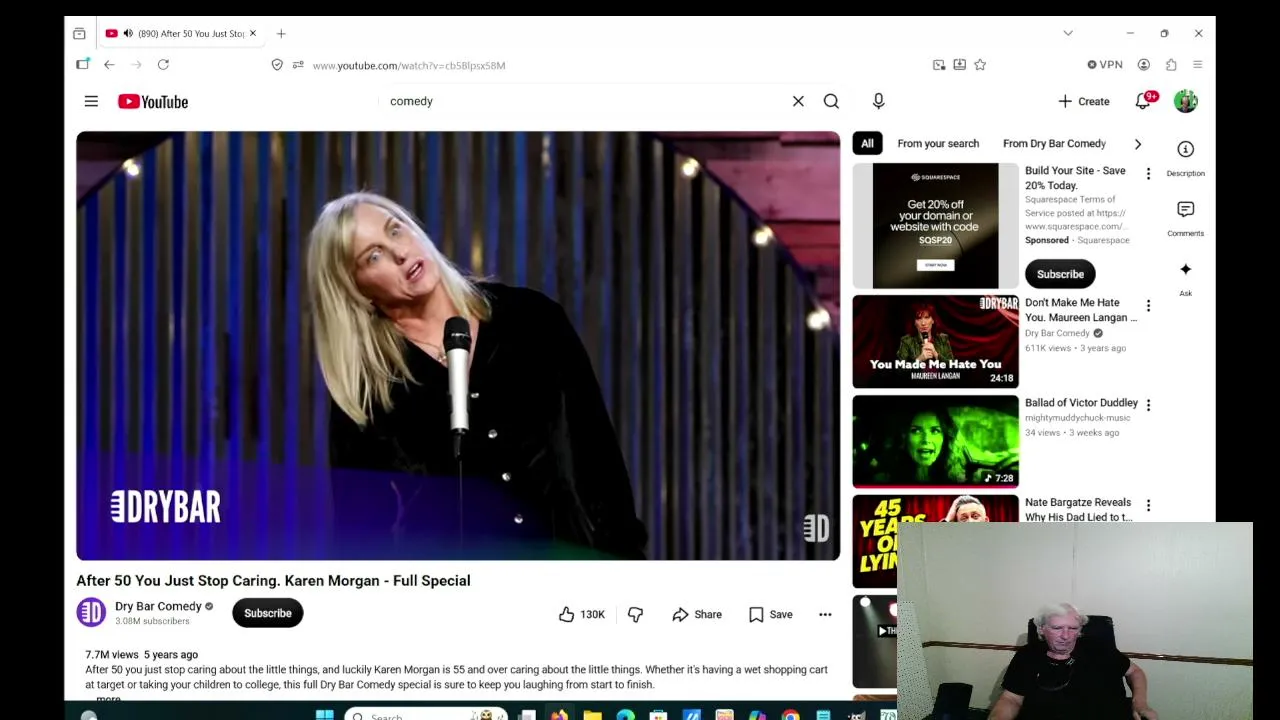Screen dimensions: 1280x720
Task: Open the sidebar toggle icon
Action: (x=83, y=64)
